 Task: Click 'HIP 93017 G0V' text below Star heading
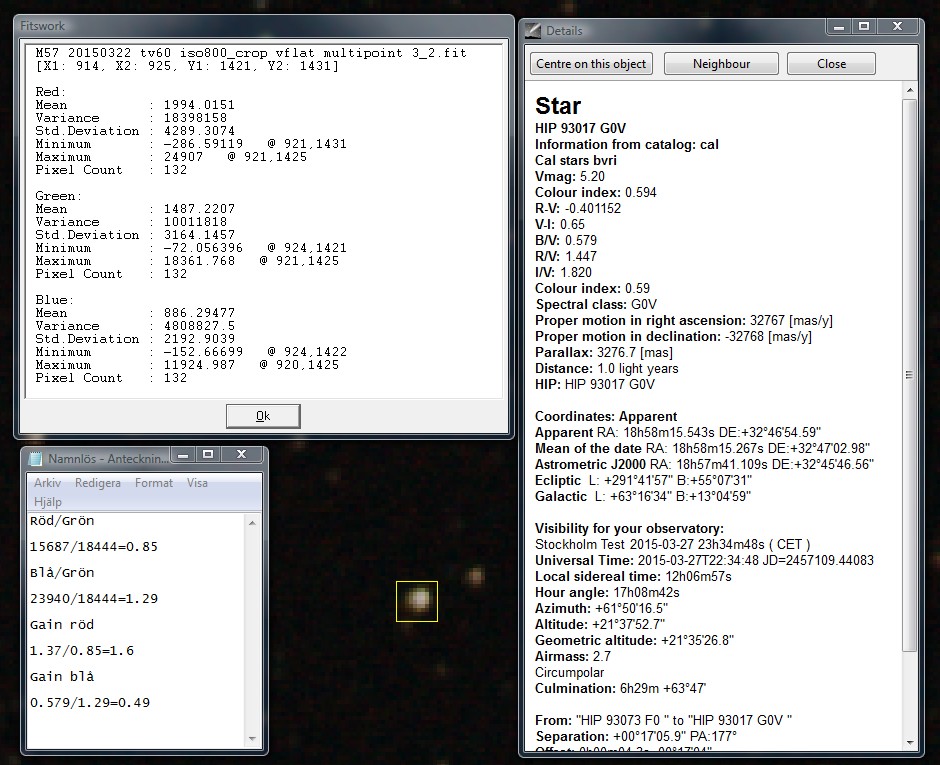pyautogui.click(x=580, y=128)
